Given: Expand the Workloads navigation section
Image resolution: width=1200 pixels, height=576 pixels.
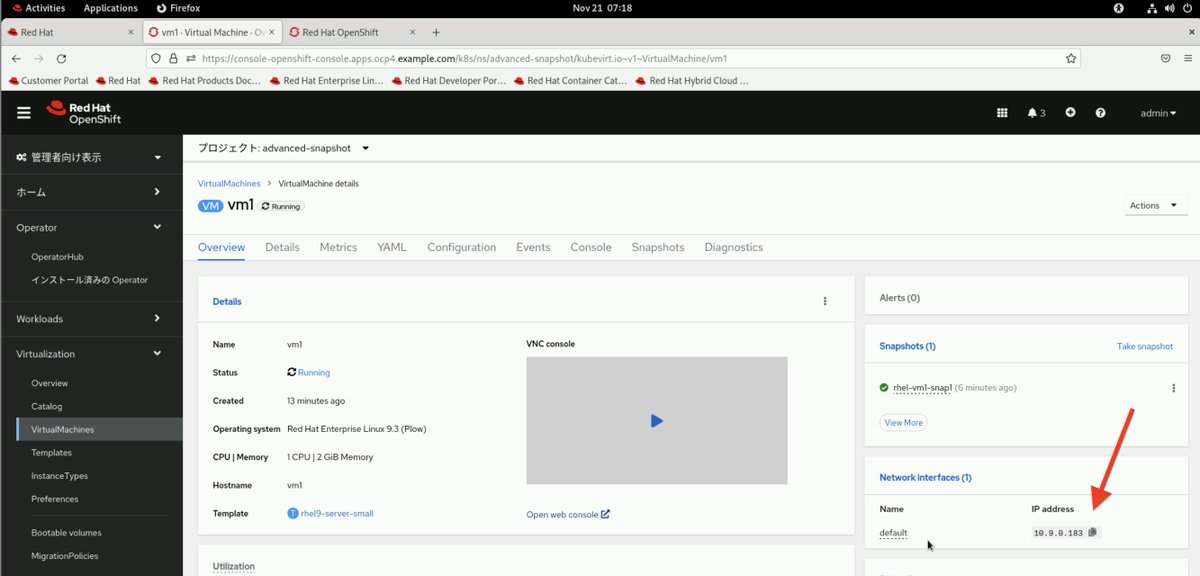Looking at the screenshot, I should click(91, 319).
